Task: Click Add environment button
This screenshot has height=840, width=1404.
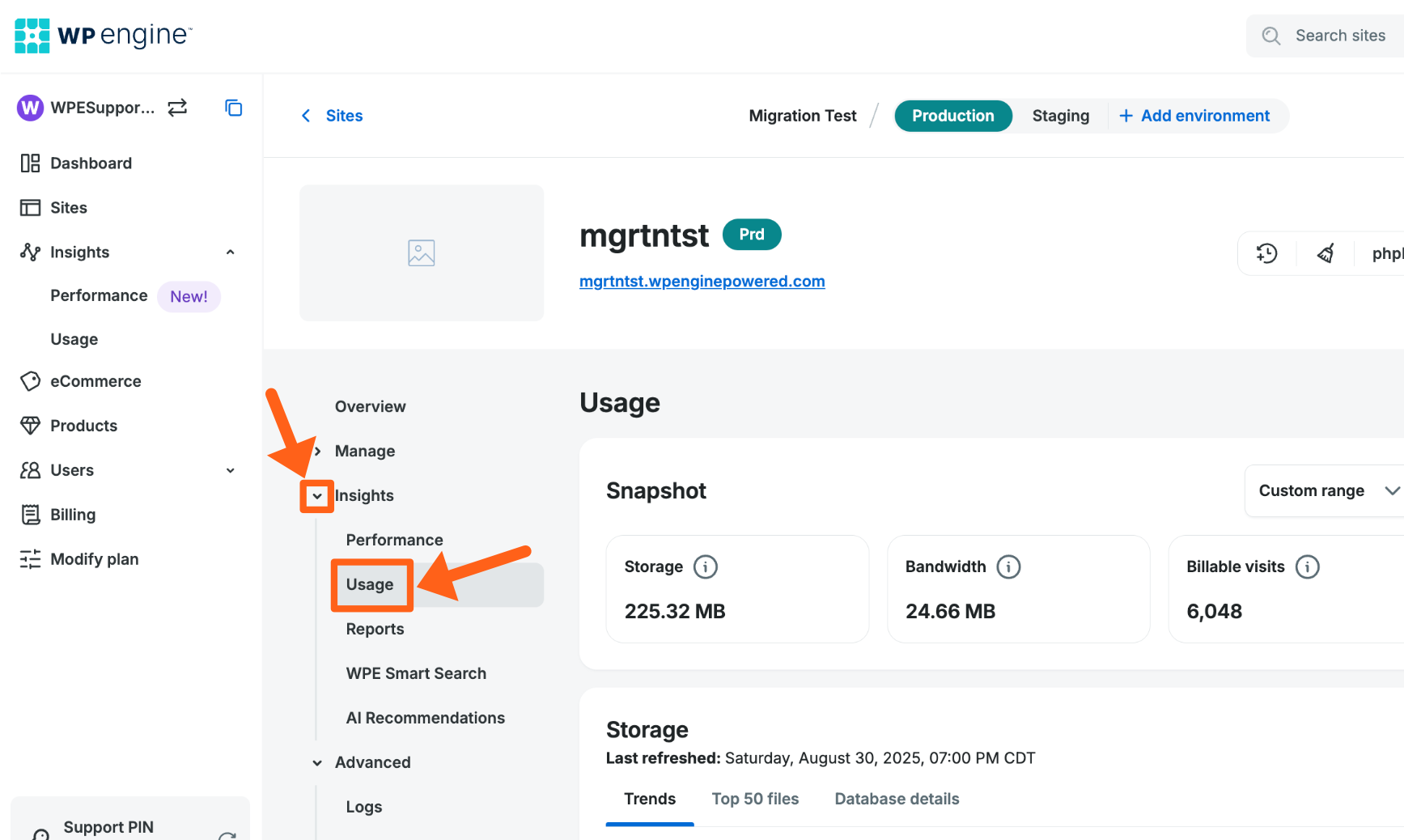Action: pyautogui.click(x=1194, y=116)
